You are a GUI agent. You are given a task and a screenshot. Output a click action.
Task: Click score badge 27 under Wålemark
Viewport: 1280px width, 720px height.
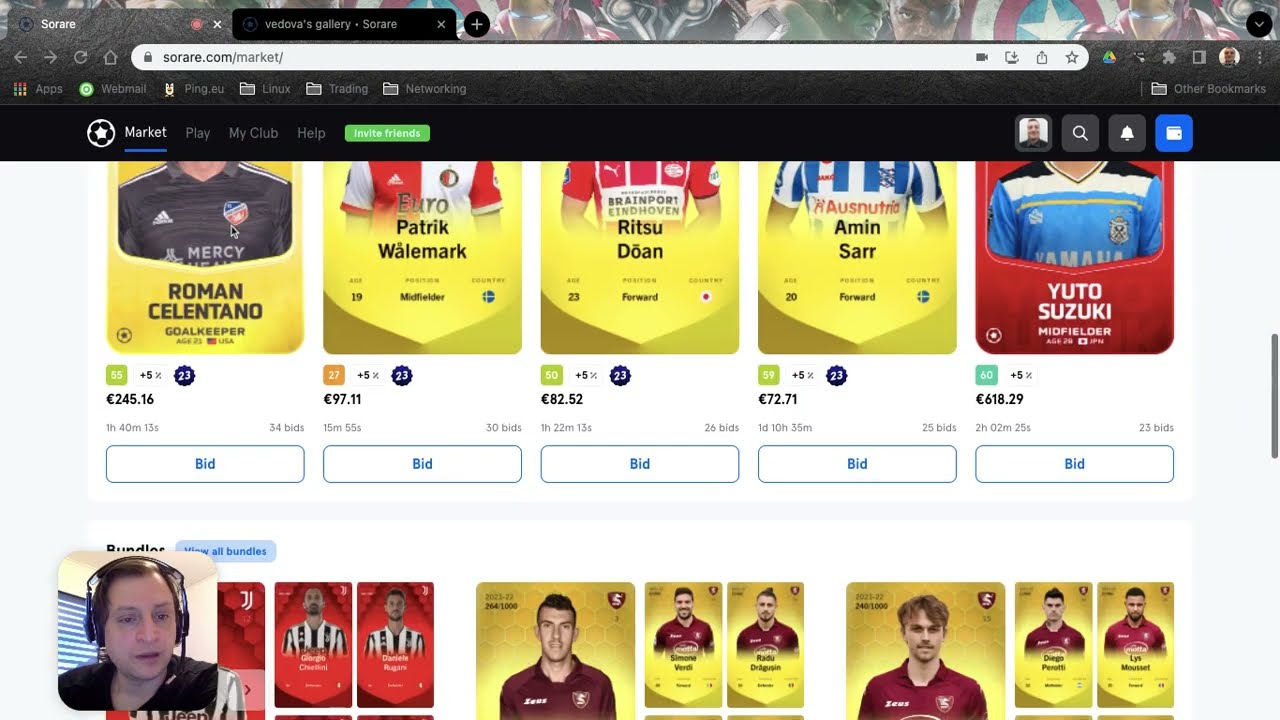point(334,376)
